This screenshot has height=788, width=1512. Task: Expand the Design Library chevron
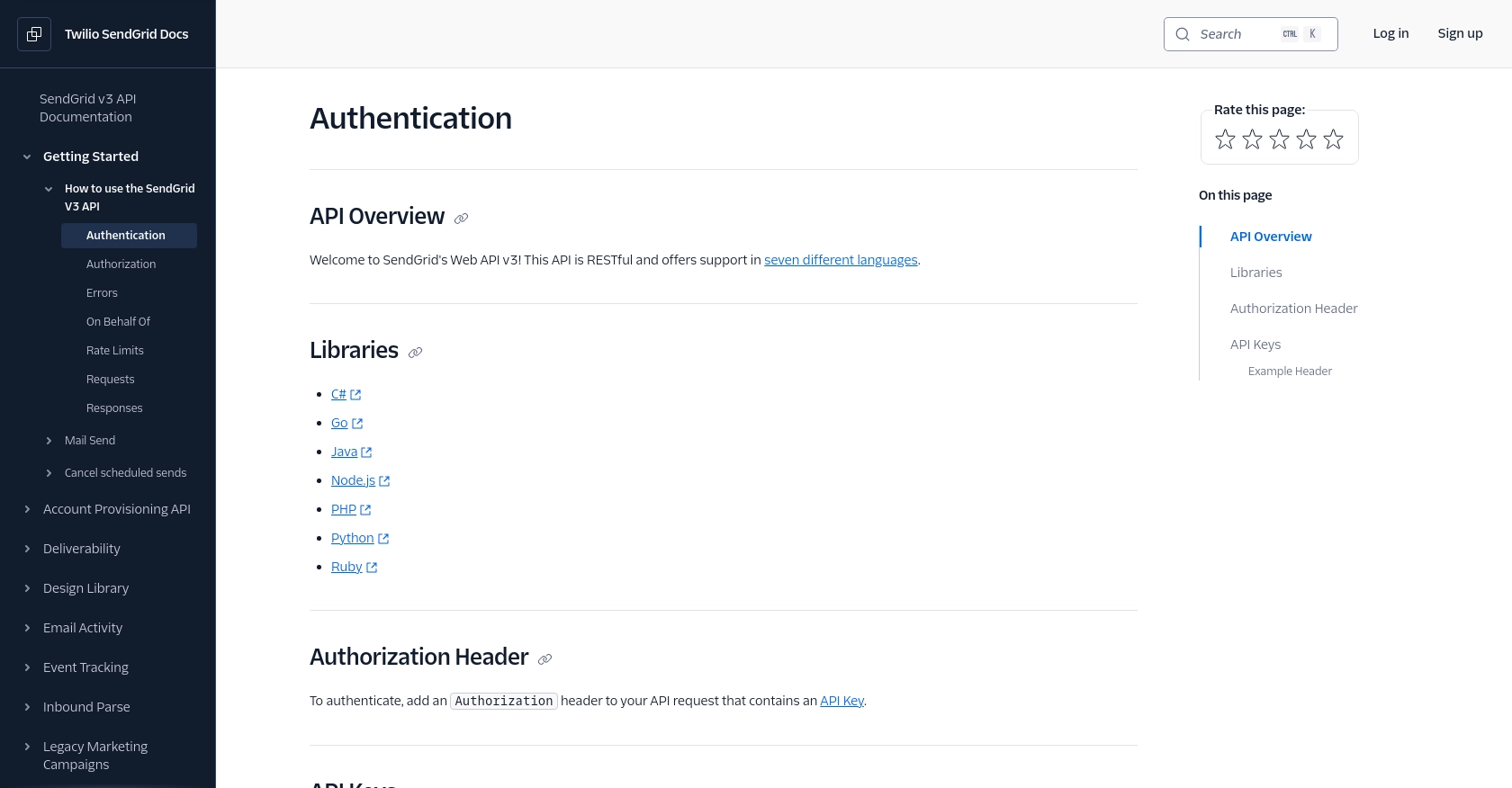[x=27, y=588]
